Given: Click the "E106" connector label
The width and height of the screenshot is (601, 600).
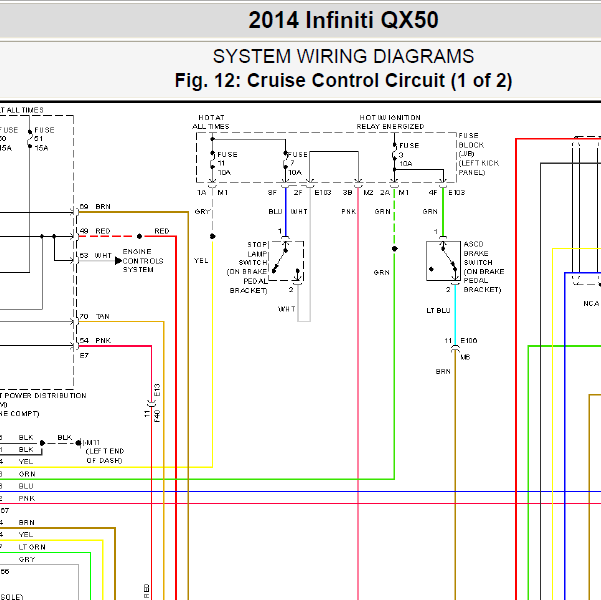Looking at the screenshot, I should point(468,341).
